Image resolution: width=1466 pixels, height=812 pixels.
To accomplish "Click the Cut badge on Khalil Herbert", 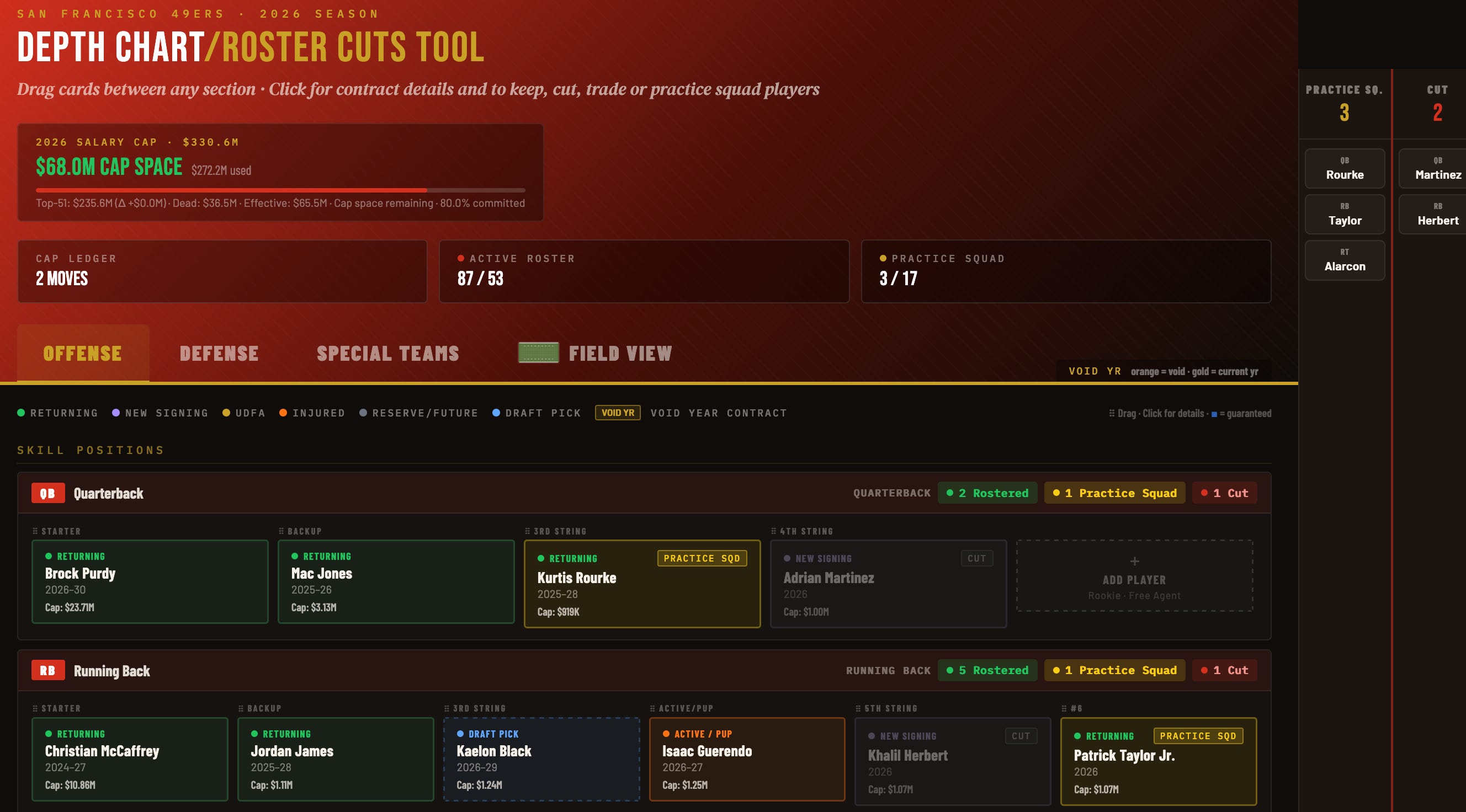I will tap(1021, 736).
